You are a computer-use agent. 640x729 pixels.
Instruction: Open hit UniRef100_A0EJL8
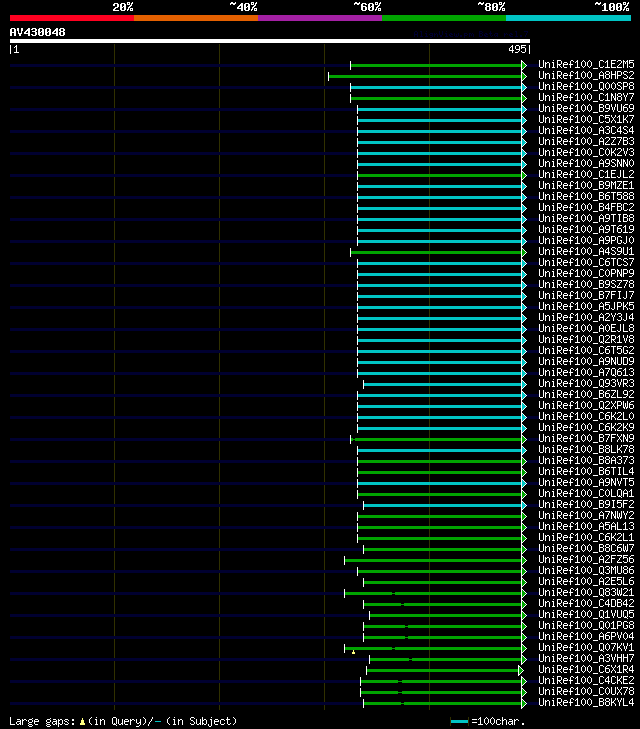(x=586, y=328)
